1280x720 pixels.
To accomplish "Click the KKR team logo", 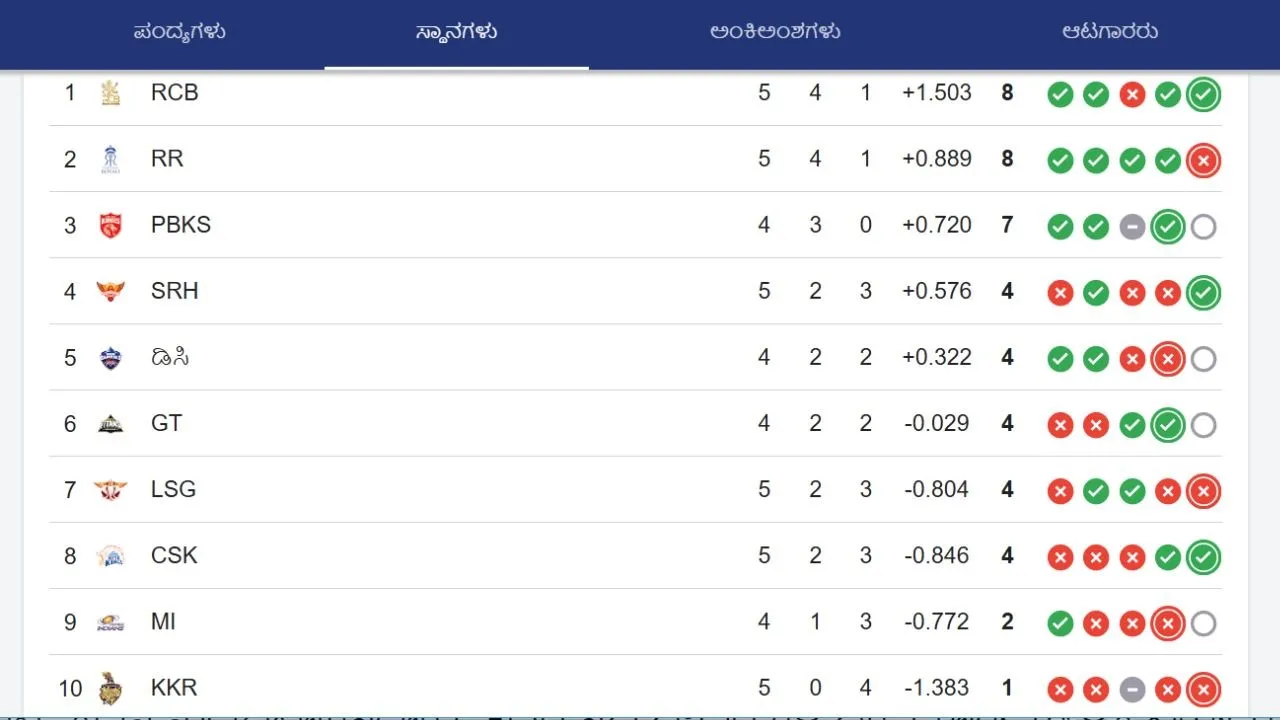I will pyautogui.click(x=111, y=688).
